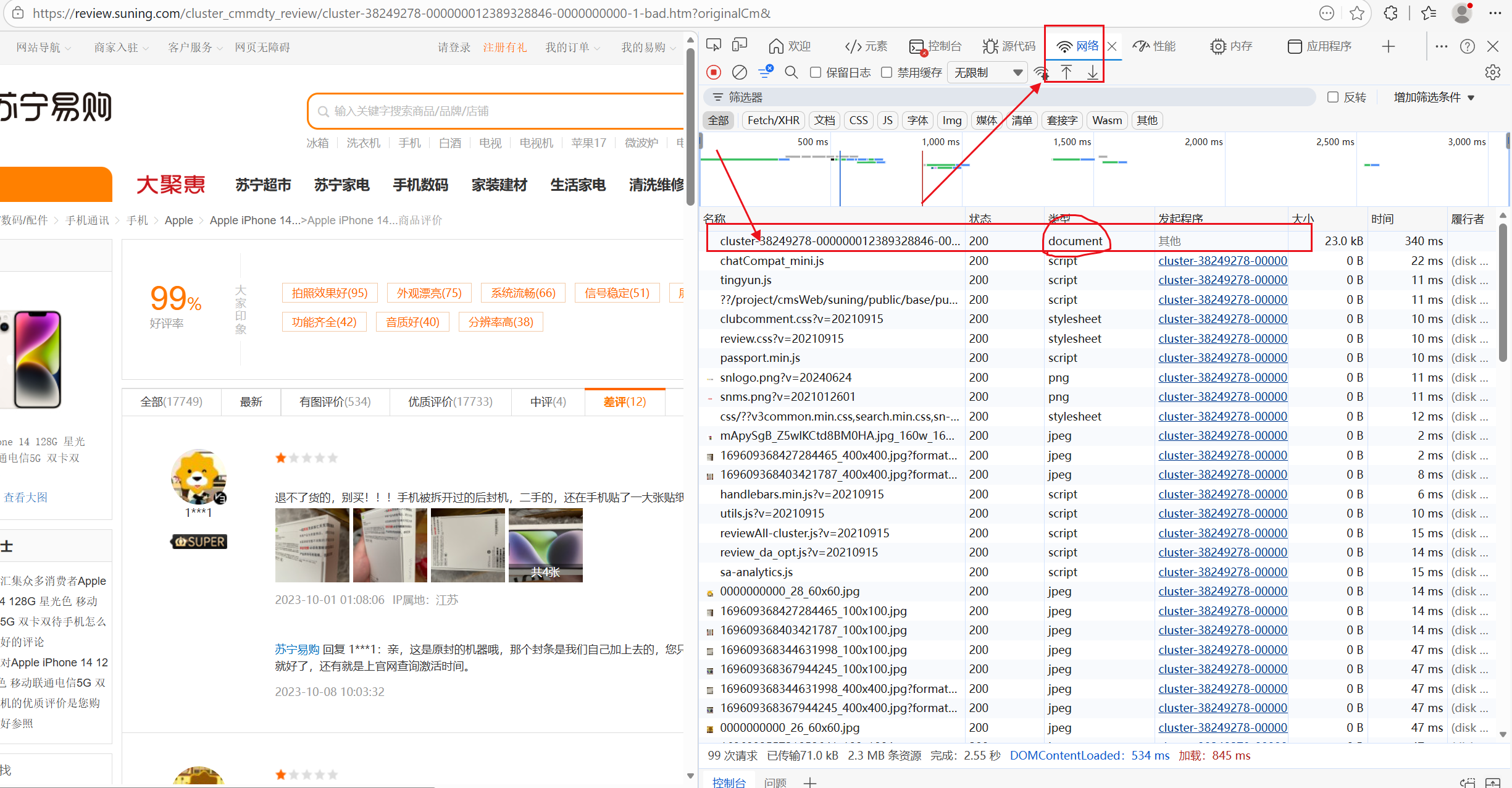This screenshot has height=788, width=1512.
Task: Clear the network log
Action: [739, 72]
